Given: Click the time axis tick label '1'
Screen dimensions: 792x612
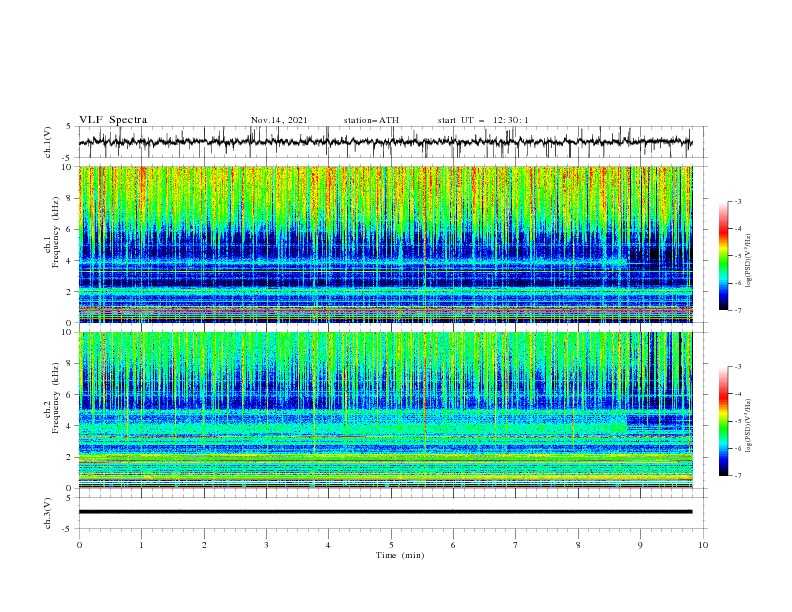Looking at the screenshot, I should tap(141, 545).
